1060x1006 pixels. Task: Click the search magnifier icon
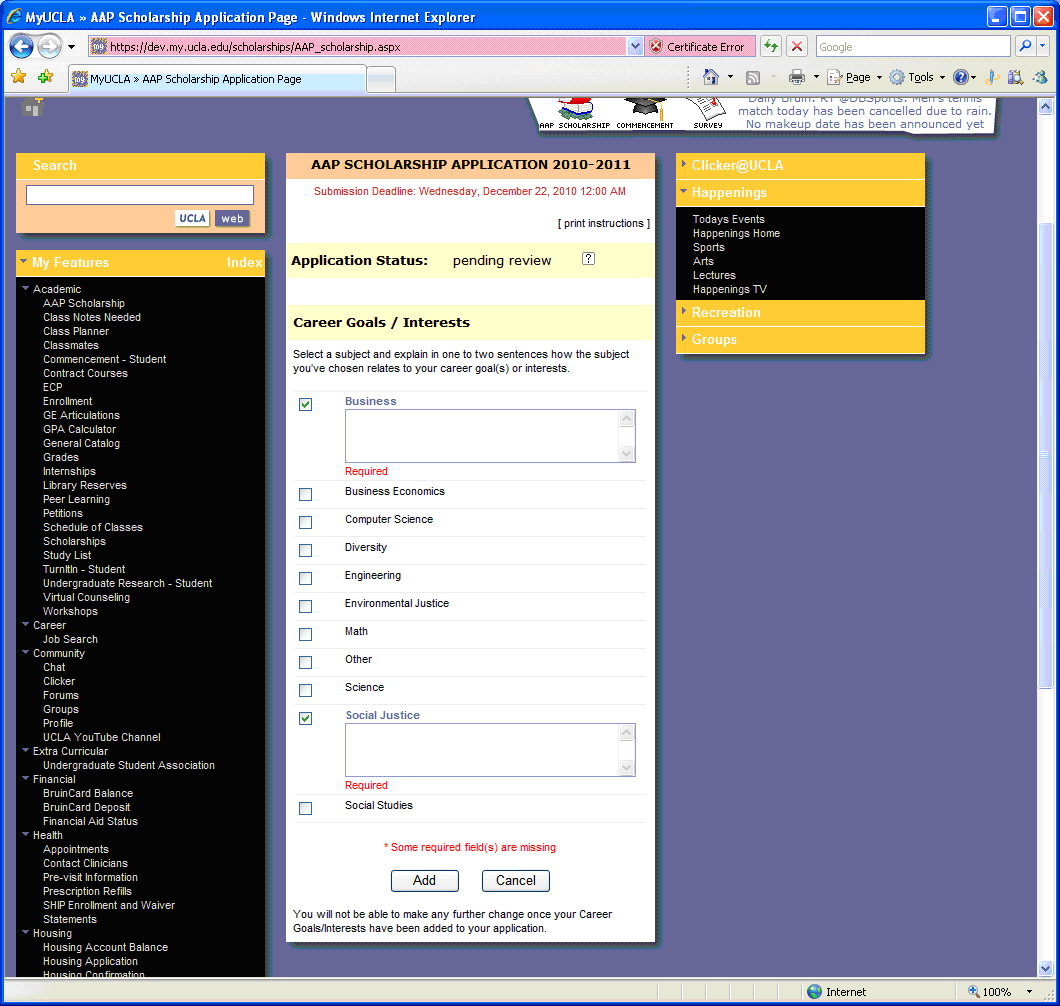pyautogui.click(x=1025, y=46)
